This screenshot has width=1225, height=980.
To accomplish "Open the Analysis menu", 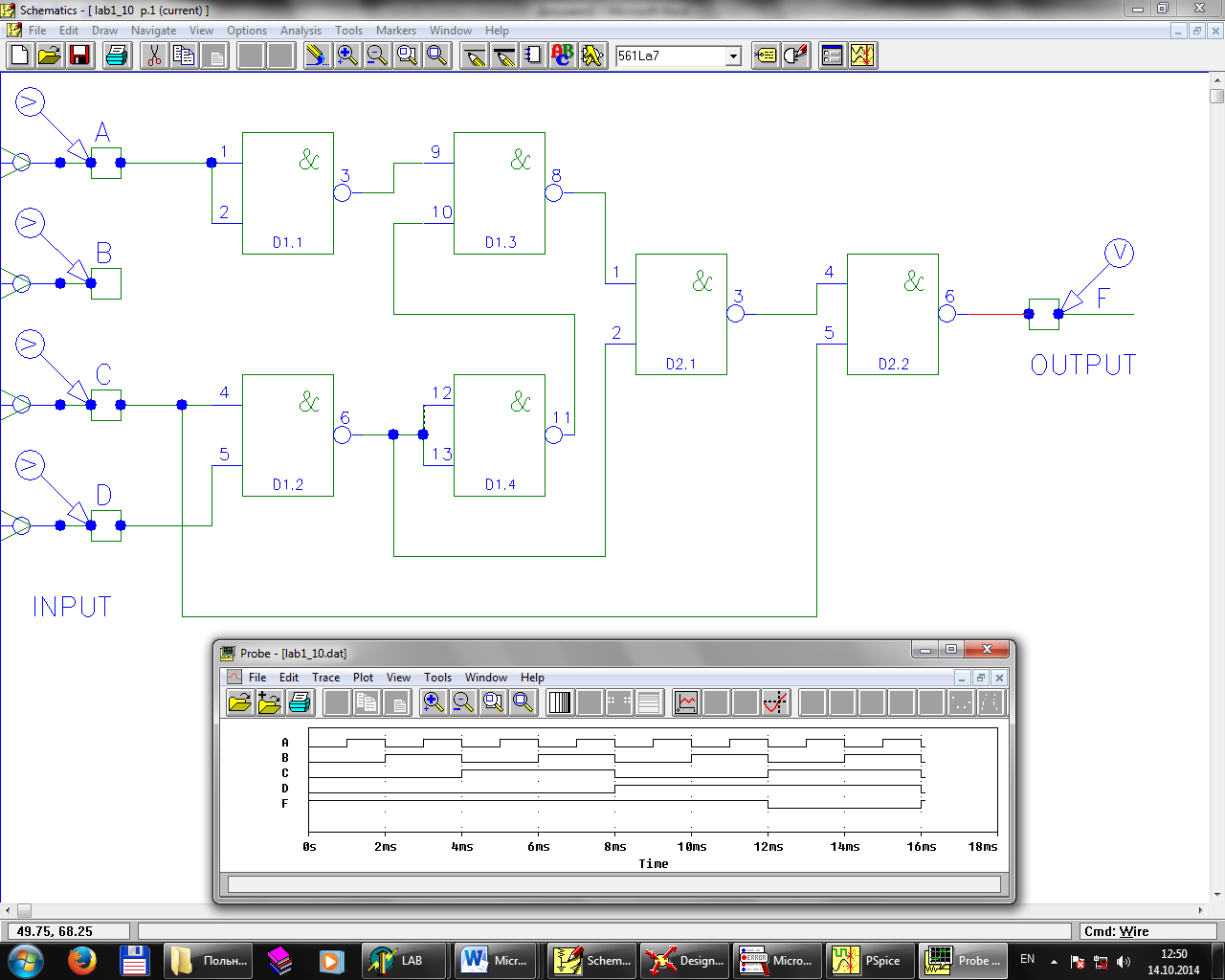I will click(x=301, y=31).
